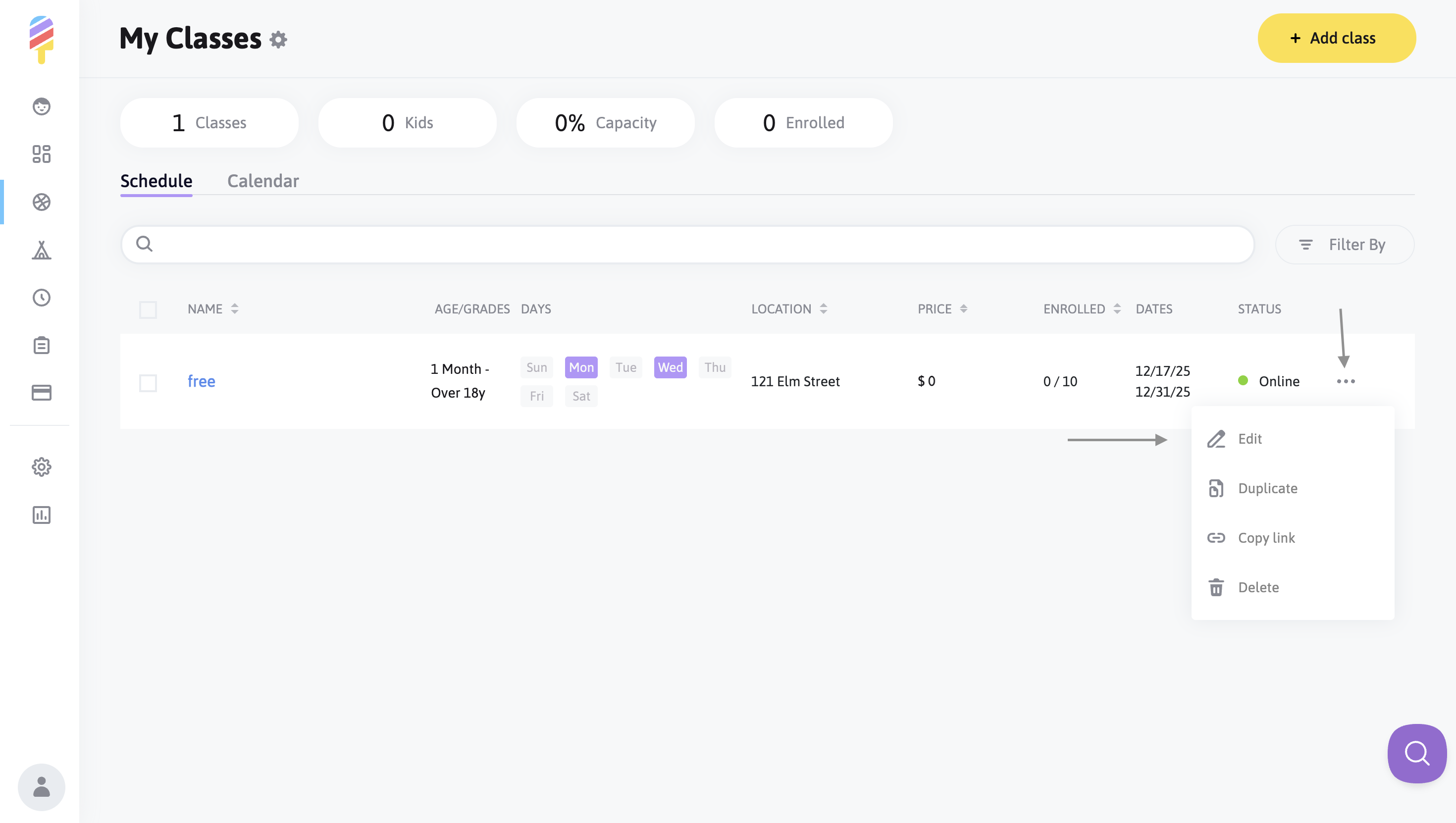Switch to the Calendar tab
Image resolution: width=1456 pixels, height=823 pixels.
coord(263,181)
